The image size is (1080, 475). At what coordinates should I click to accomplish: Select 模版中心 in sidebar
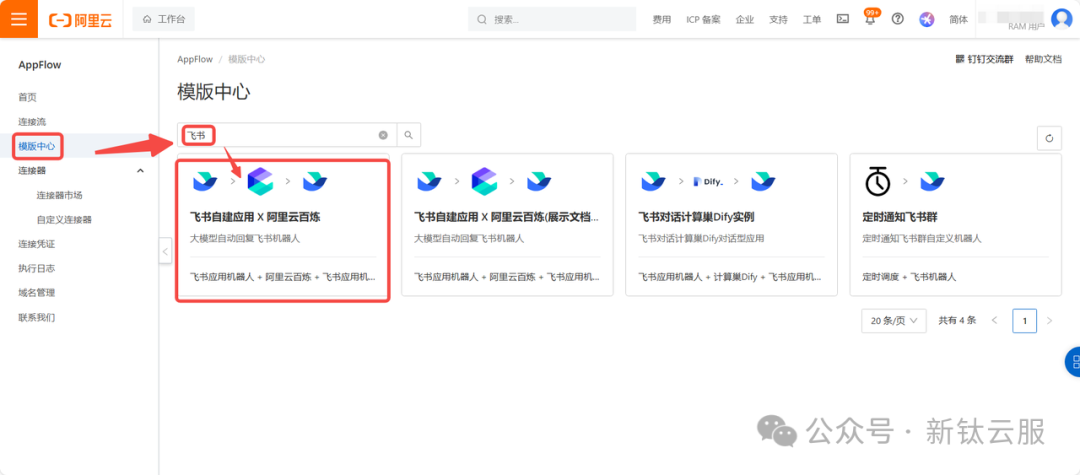(x=37, y=146)
